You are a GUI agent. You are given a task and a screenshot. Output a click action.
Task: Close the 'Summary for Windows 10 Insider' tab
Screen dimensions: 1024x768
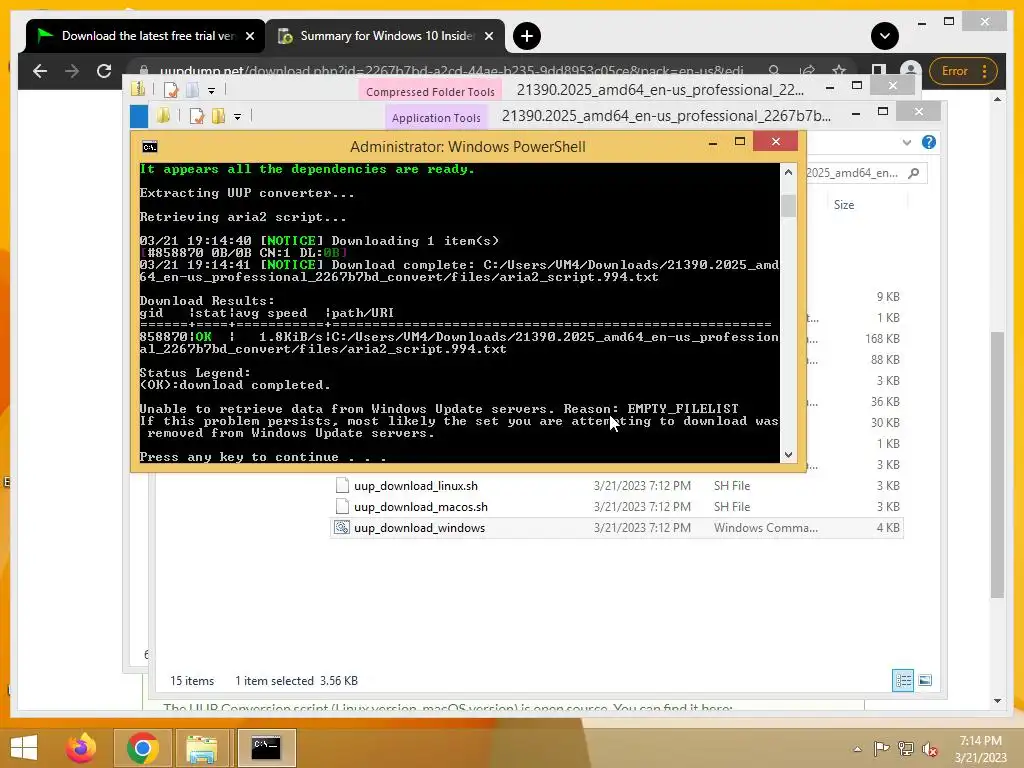click(488, 36)
